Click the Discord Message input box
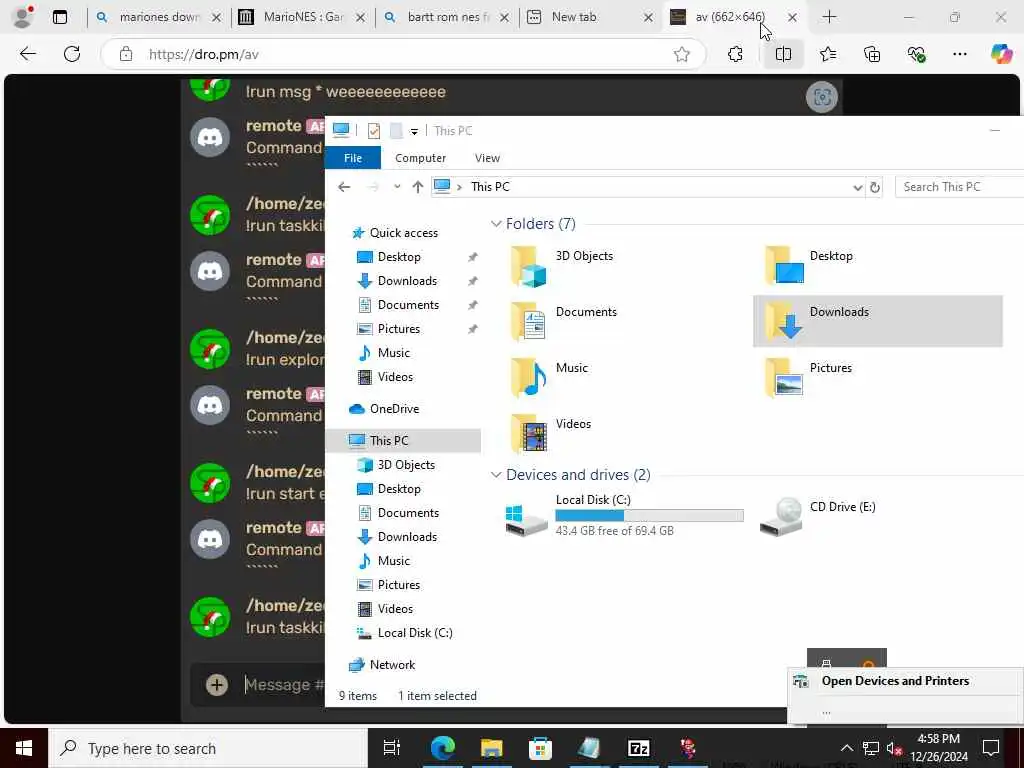 [x=284, y=684]
